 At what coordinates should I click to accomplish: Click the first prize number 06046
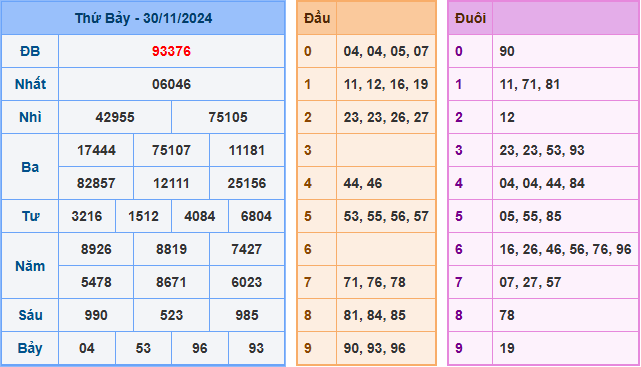point(171,84)
